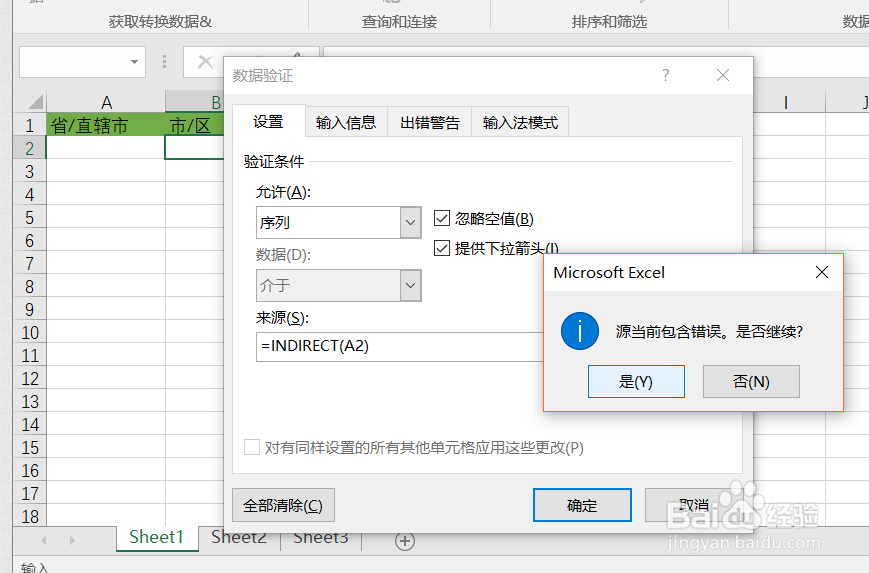Screen dimensions: 869x573
Task: Select column B header
Action: point(195,102)
